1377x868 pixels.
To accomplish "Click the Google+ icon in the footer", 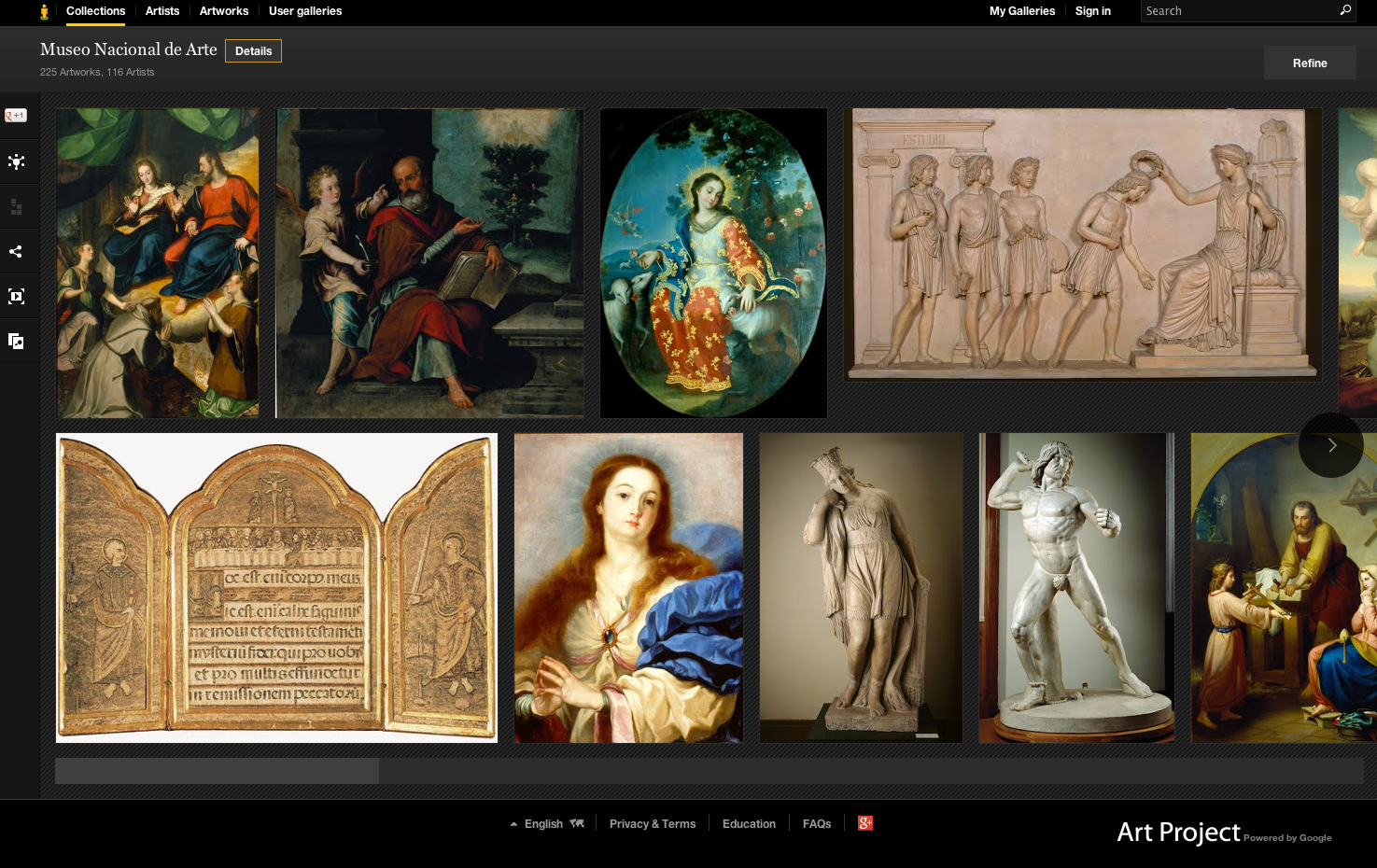I will pyautogui.click(x=865, y=823).
